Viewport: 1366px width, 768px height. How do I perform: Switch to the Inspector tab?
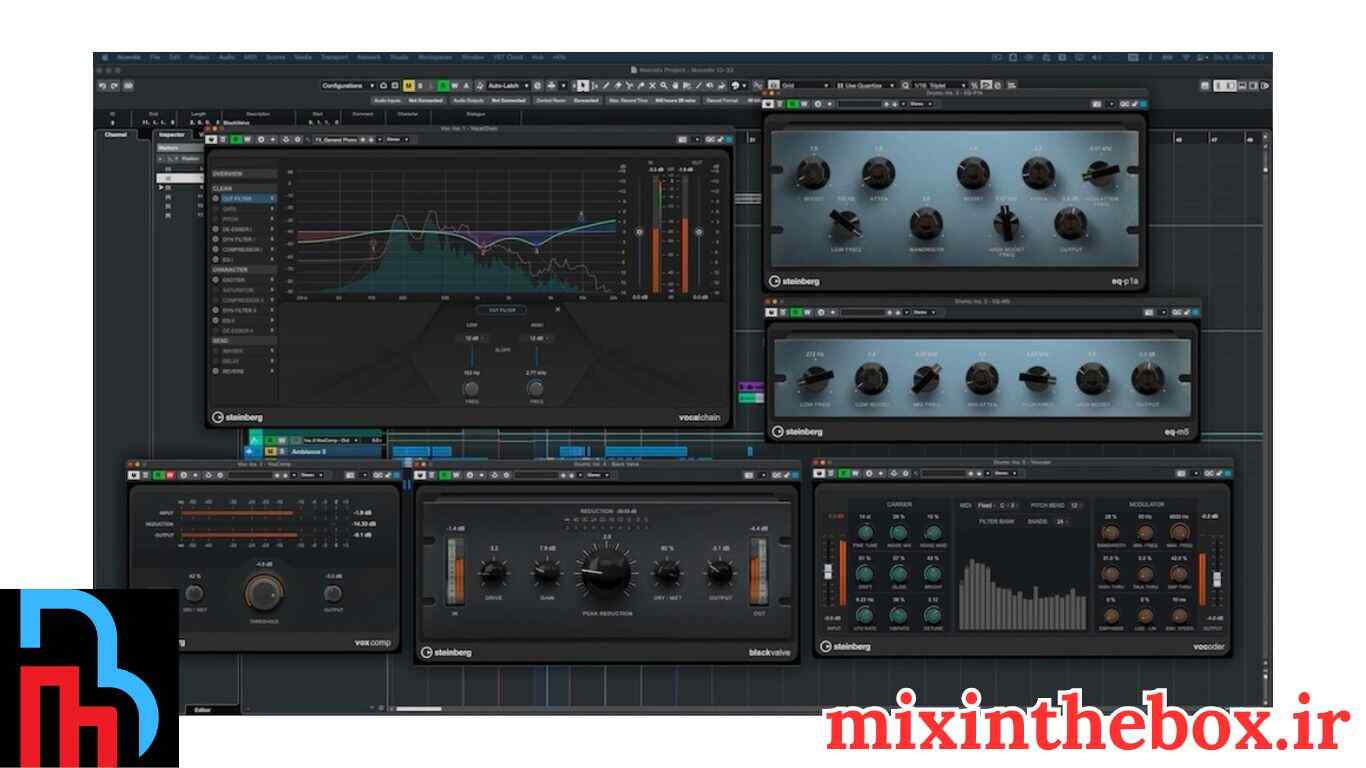tap(171, 134)
